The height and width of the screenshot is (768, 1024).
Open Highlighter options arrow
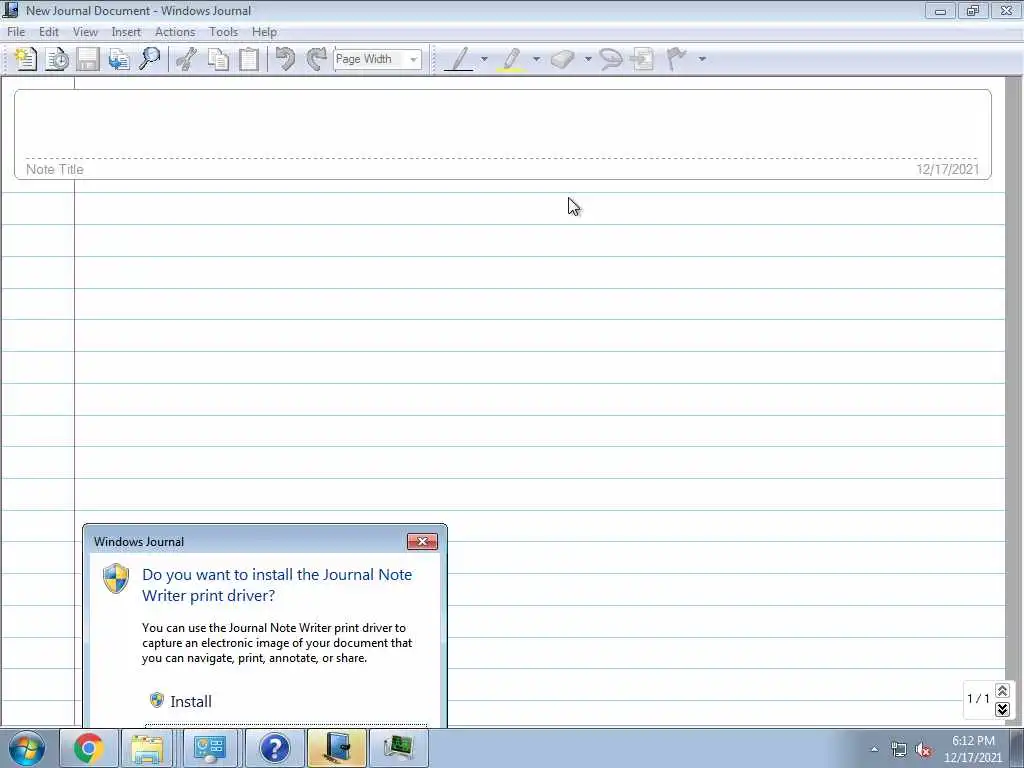point(536,59)
